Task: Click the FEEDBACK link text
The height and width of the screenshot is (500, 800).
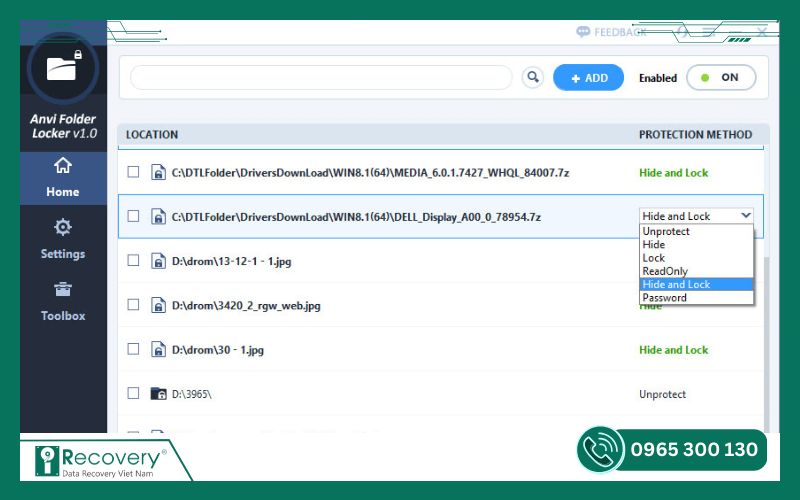Action: [620, 32]
